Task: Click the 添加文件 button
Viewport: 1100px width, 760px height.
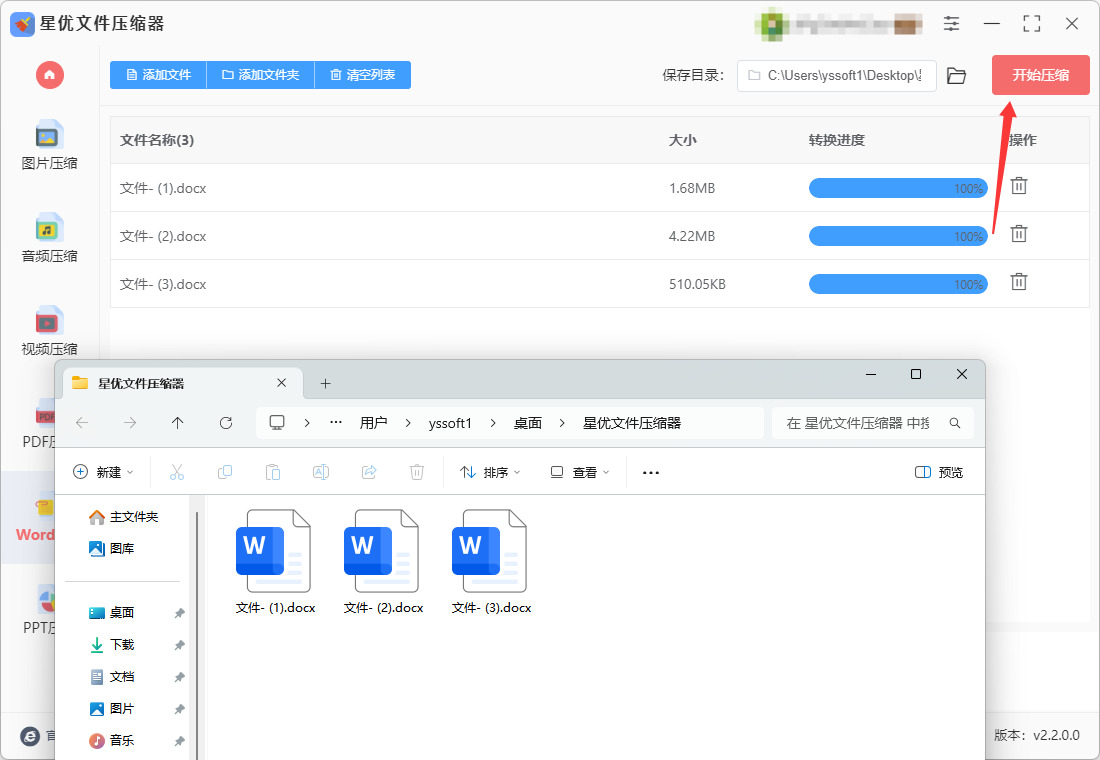Action: click(158, 75)
